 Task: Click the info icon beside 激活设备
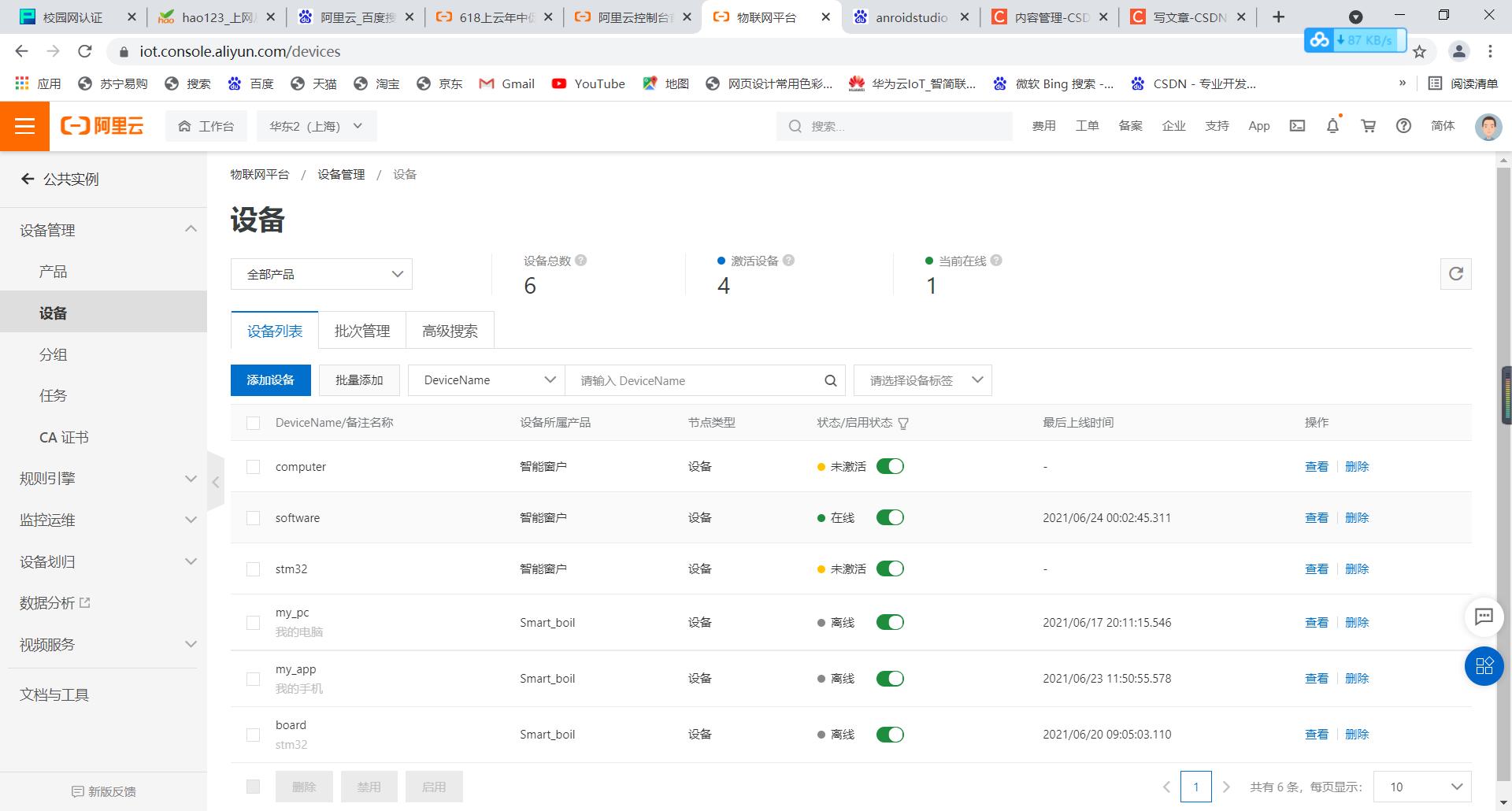pyautogui.click(x=788, y=261)
